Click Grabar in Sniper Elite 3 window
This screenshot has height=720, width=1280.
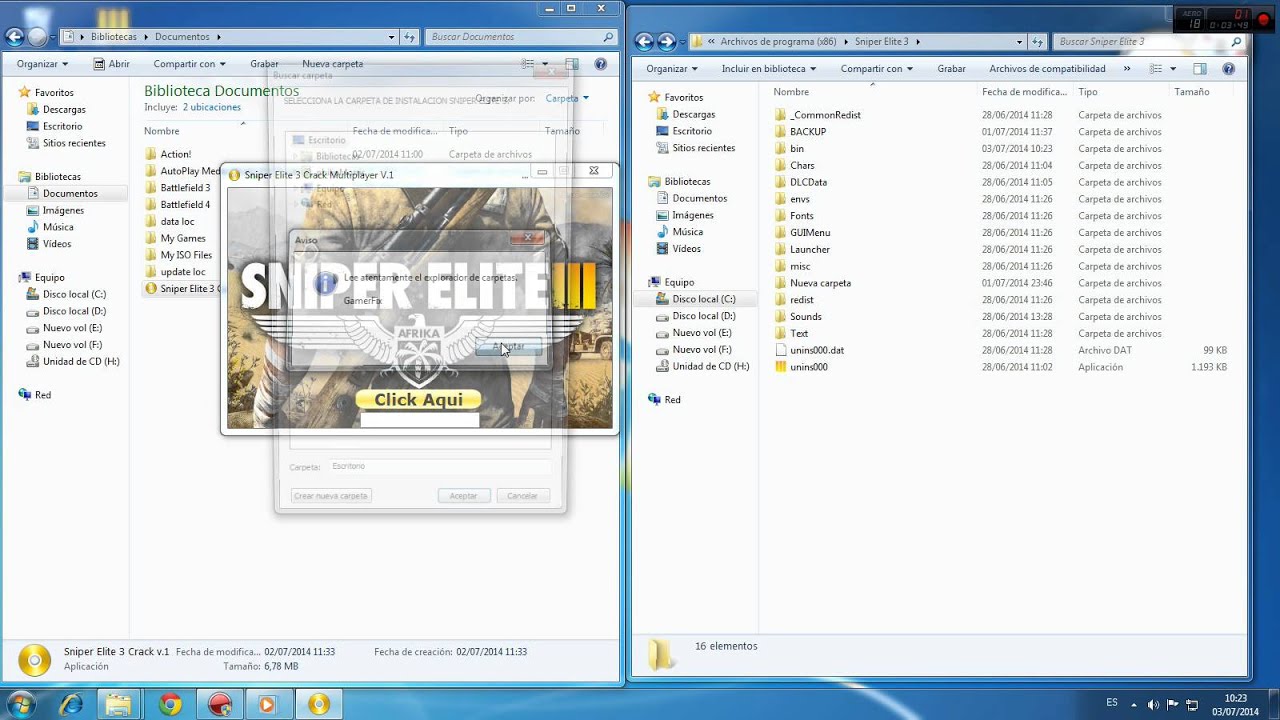tap(951, 69)
